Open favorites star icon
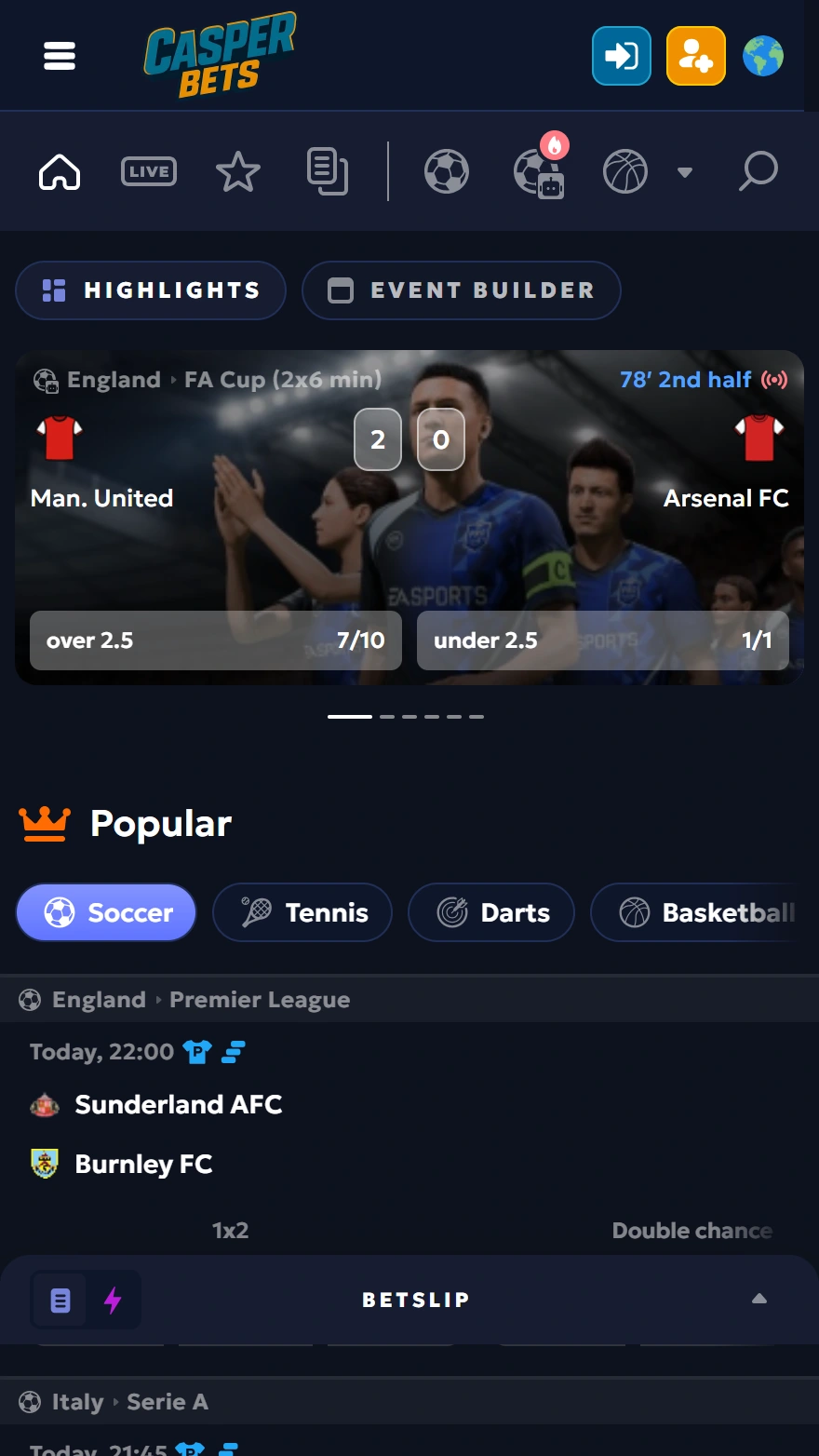This screenshot has width=819, height=1456. [238, 171]
